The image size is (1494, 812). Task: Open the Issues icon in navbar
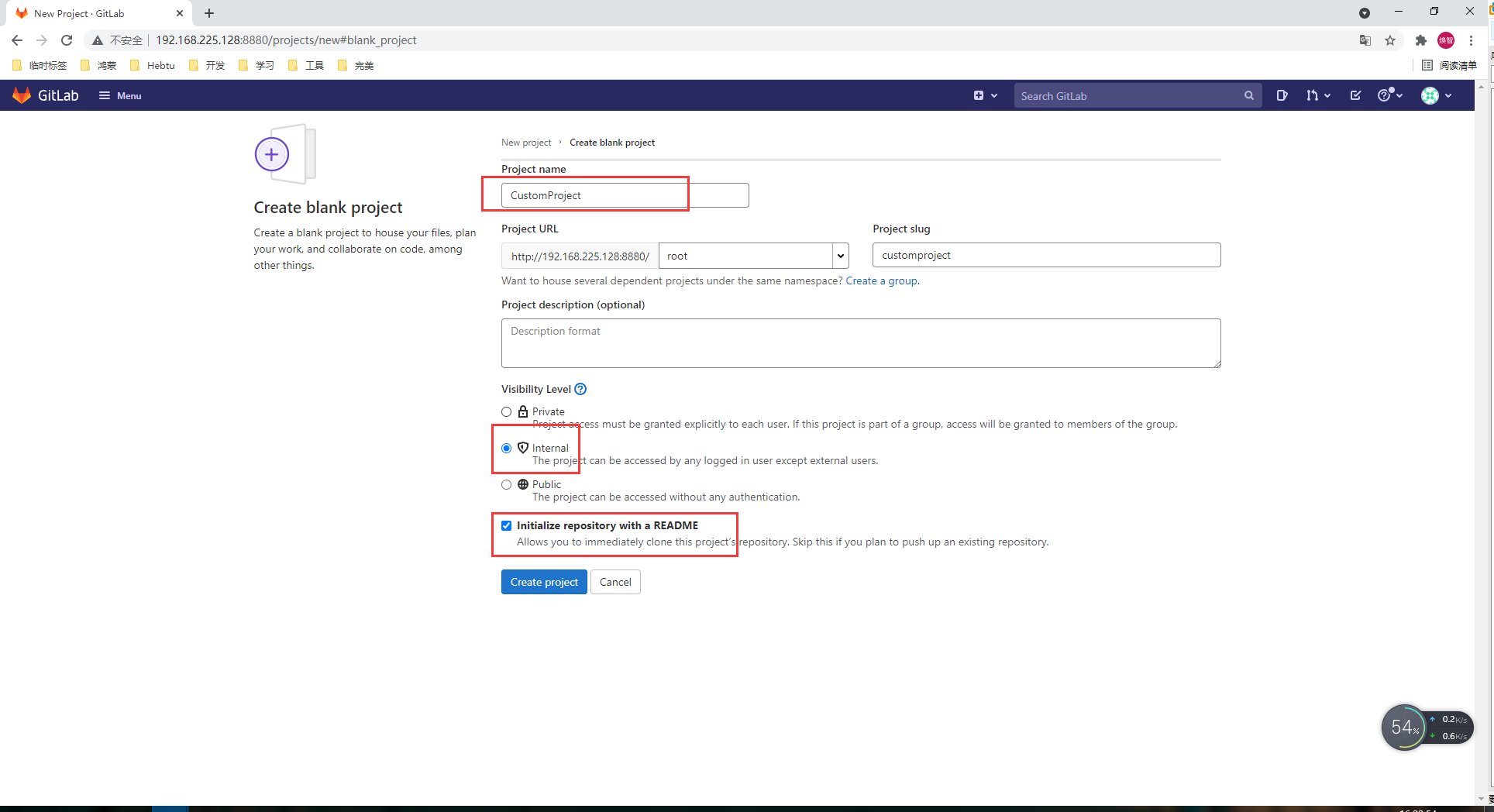coord(1282,95)
